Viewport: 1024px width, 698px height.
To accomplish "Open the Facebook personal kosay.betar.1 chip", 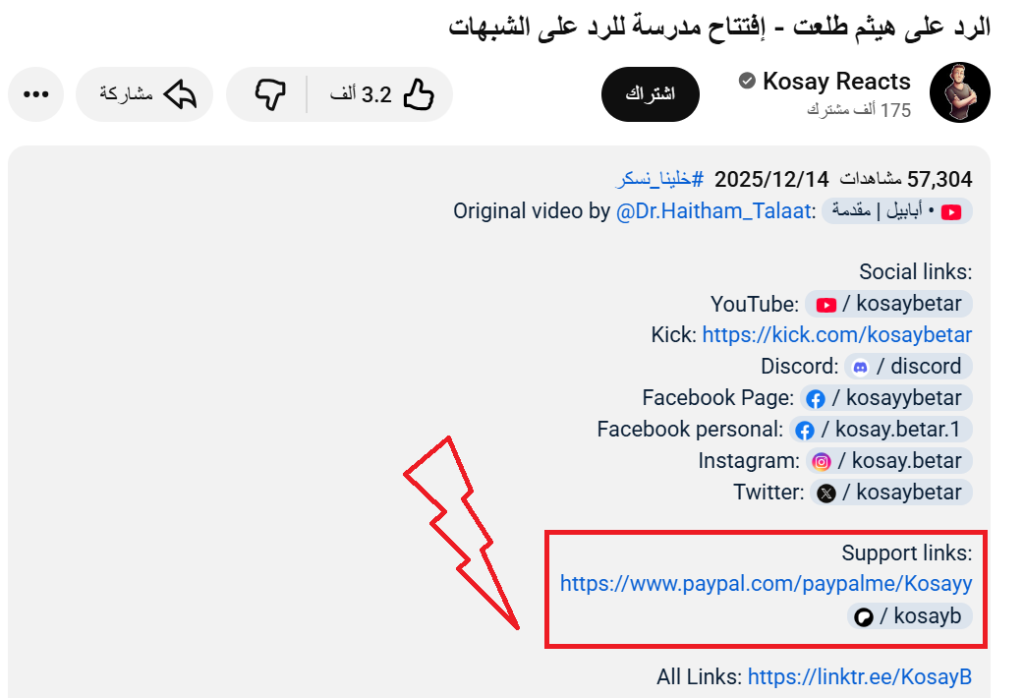I will click(x=880, y=429).
